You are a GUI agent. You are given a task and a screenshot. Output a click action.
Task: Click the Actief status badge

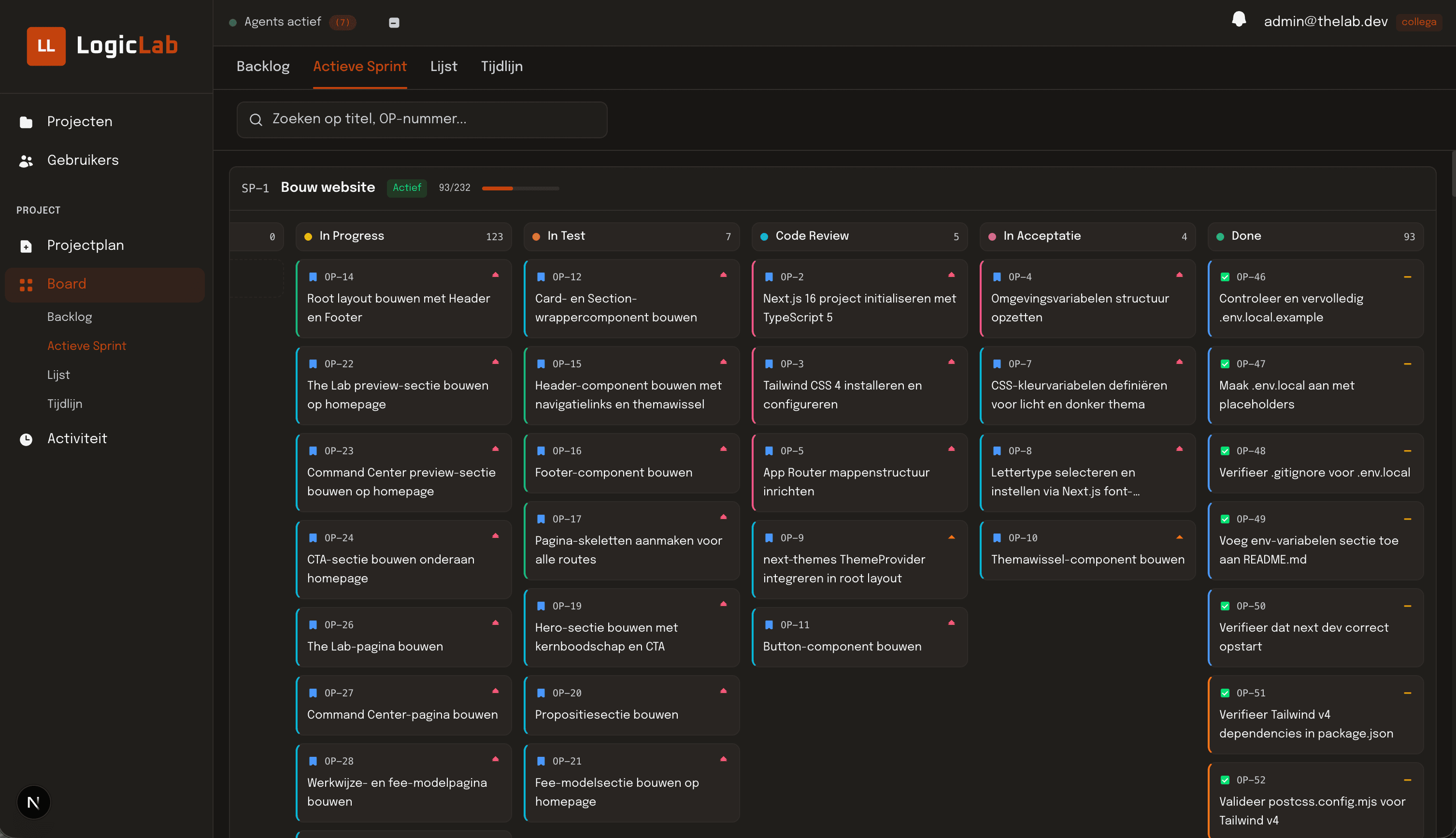point(407,188)
